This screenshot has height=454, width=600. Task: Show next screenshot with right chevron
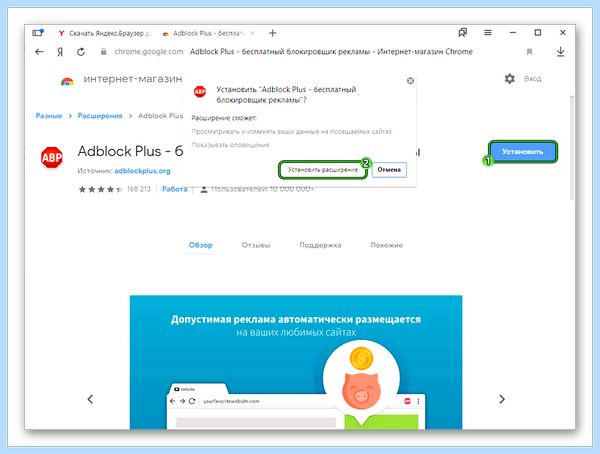pyautogui.click(x=502, y=399)
